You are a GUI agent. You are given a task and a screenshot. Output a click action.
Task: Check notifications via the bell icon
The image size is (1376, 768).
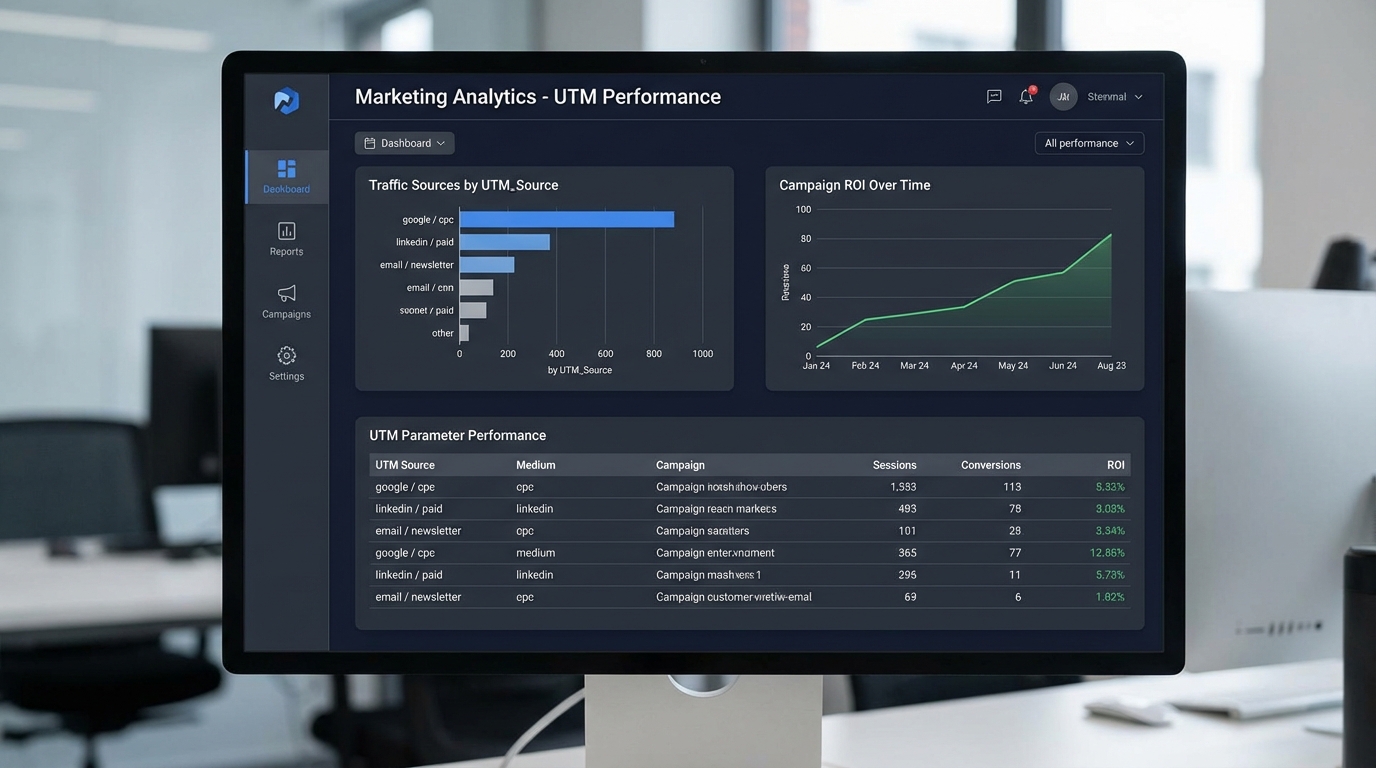pyautogui.click(x=1025, y=96)
